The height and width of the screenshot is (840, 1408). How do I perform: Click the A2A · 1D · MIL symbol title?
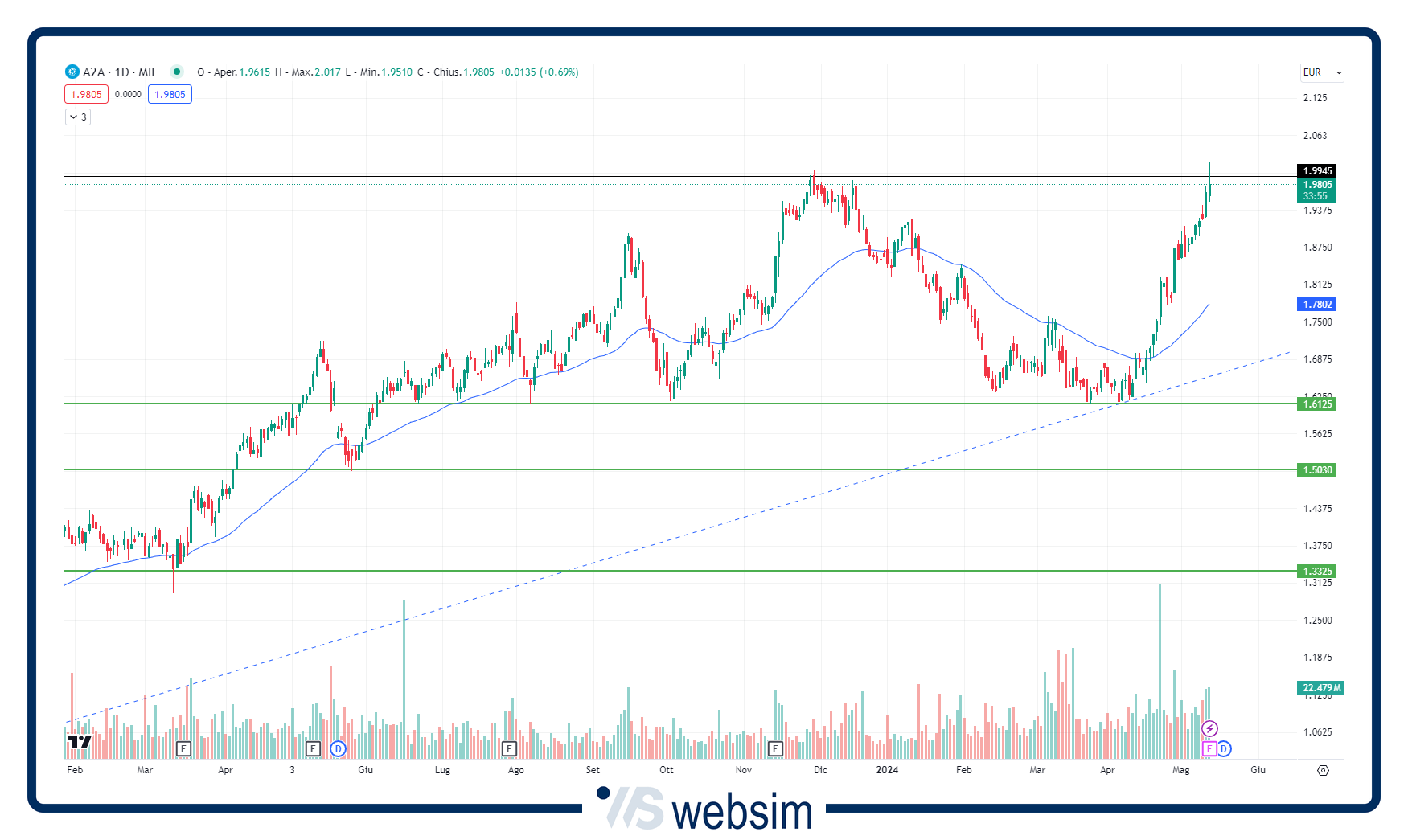point(121,72)
